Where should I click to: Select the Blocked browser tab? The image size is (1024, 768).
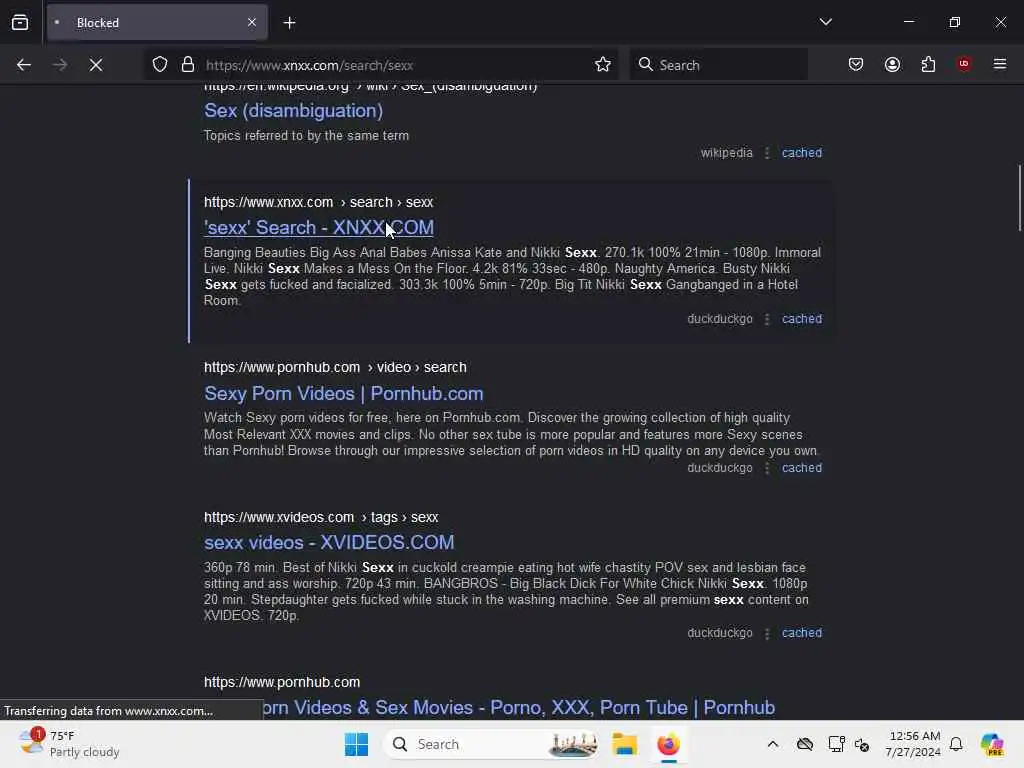(157, 22)
